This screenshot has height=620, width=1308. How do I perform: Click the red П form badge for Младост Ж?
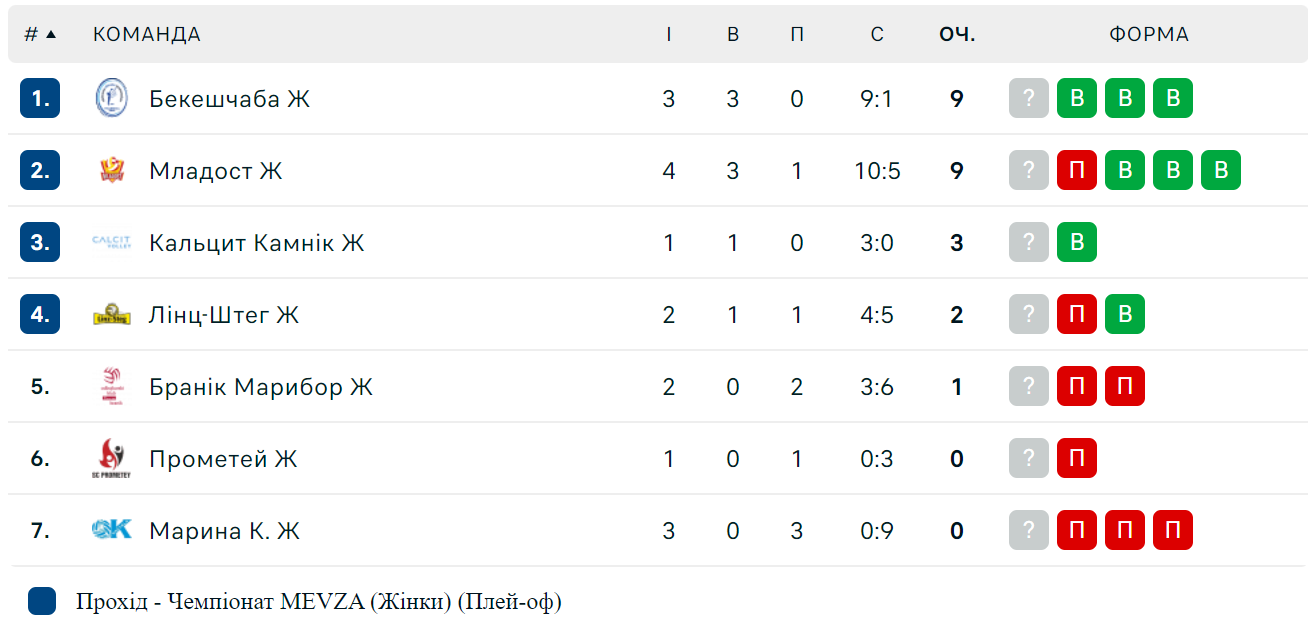1077,170
